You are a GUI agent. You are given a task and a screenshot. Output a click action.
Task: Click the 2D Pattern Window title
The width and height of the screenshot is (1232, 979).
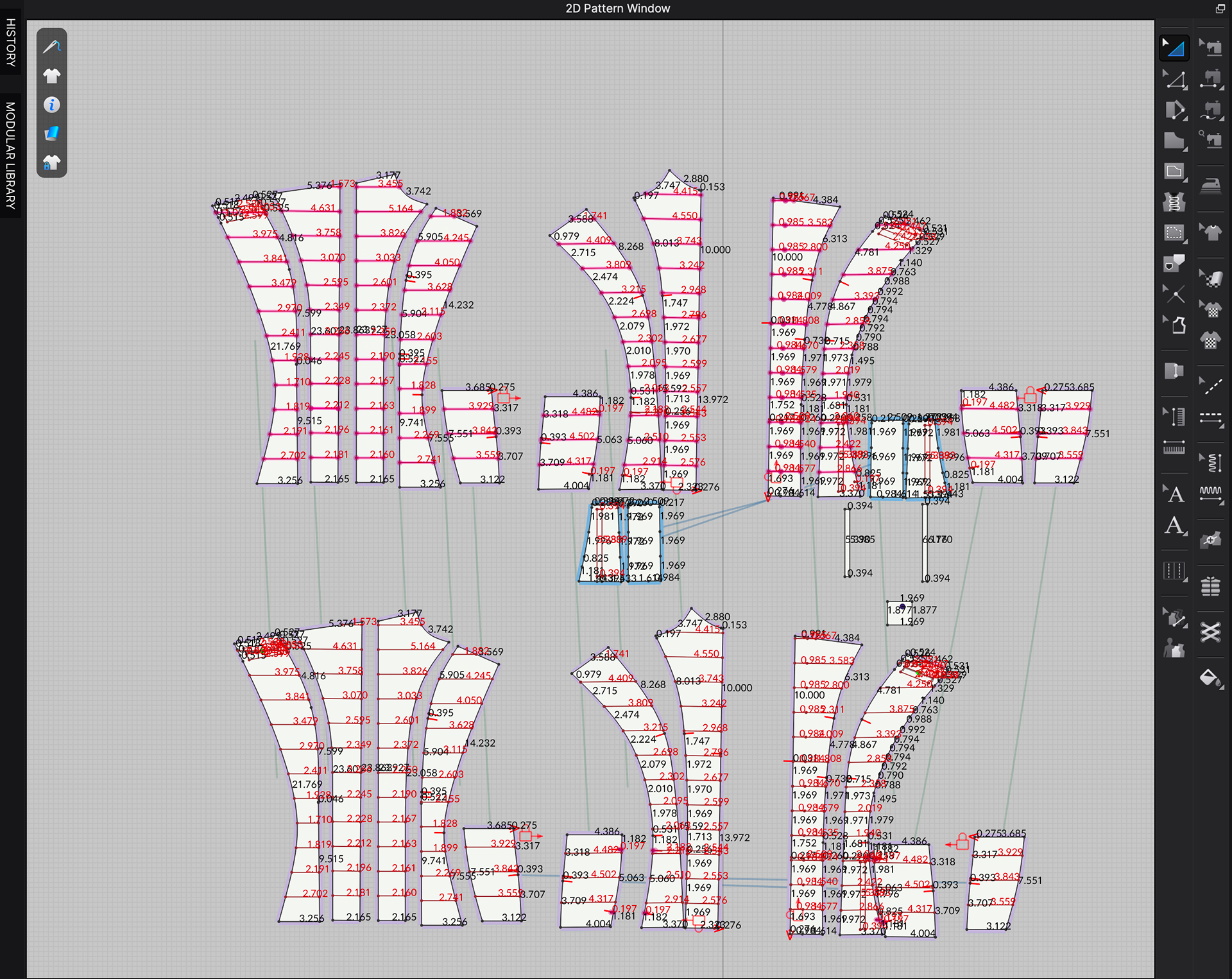617,8
